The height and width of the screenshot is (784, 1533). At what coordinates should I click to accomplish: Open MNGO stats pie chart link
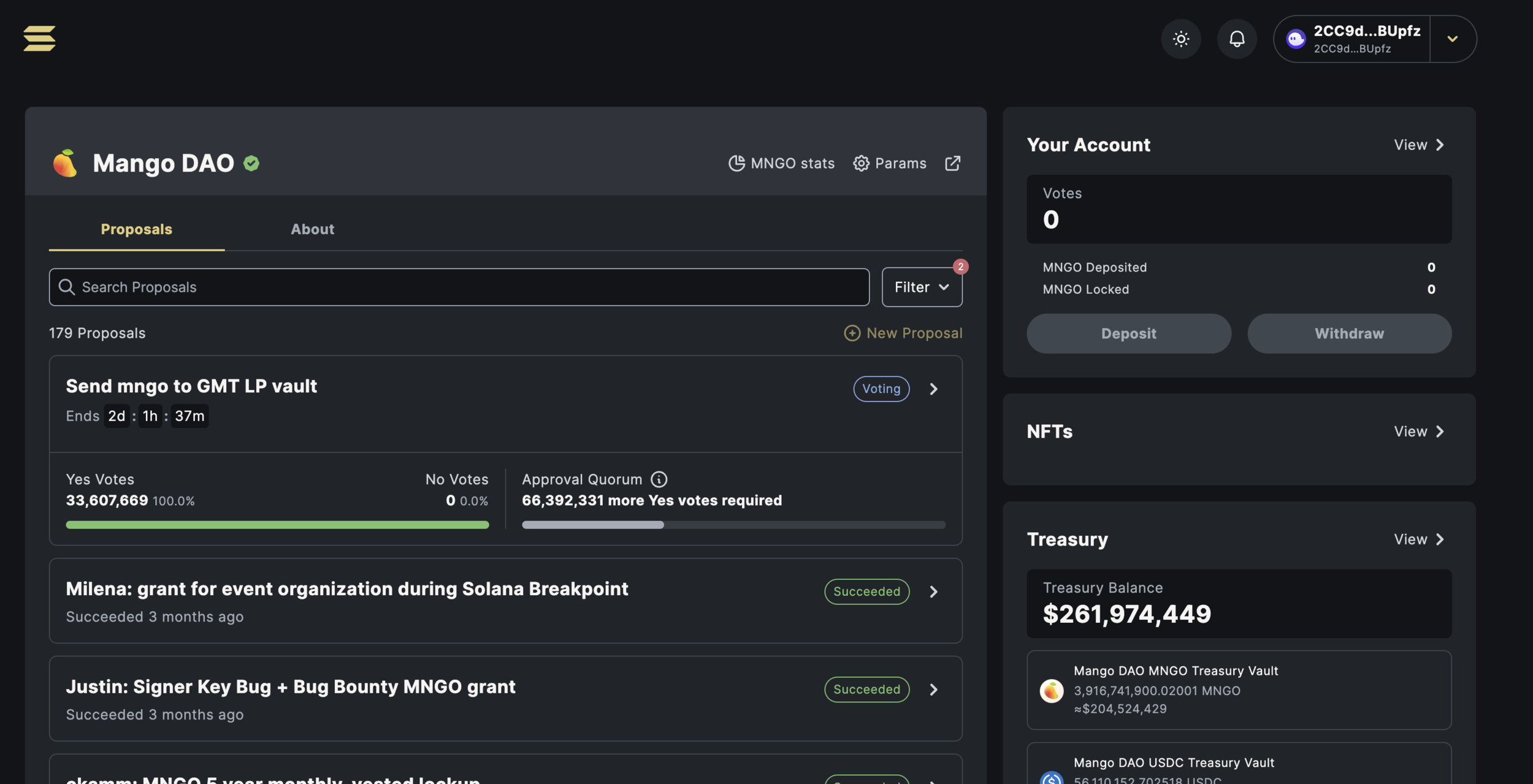(x=781, y=163)
